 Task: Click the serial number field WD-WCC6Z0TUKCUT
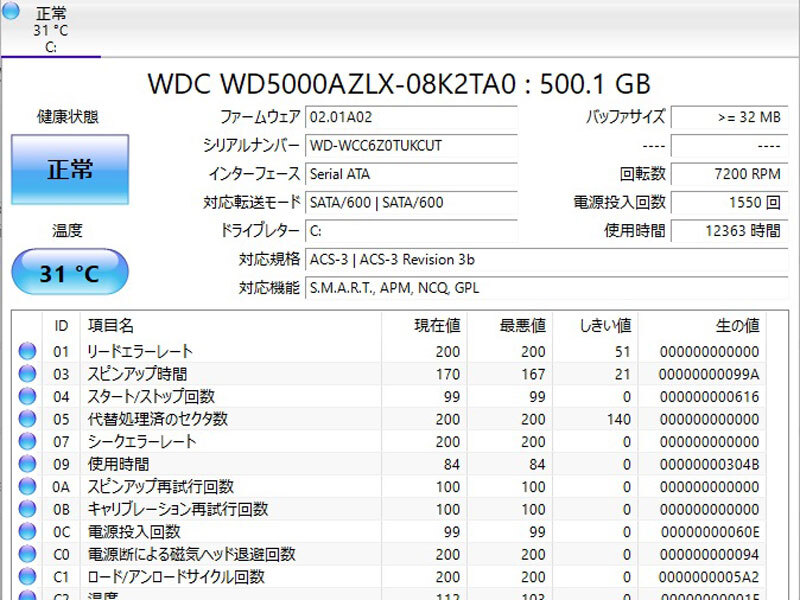(x=411, y=146)
